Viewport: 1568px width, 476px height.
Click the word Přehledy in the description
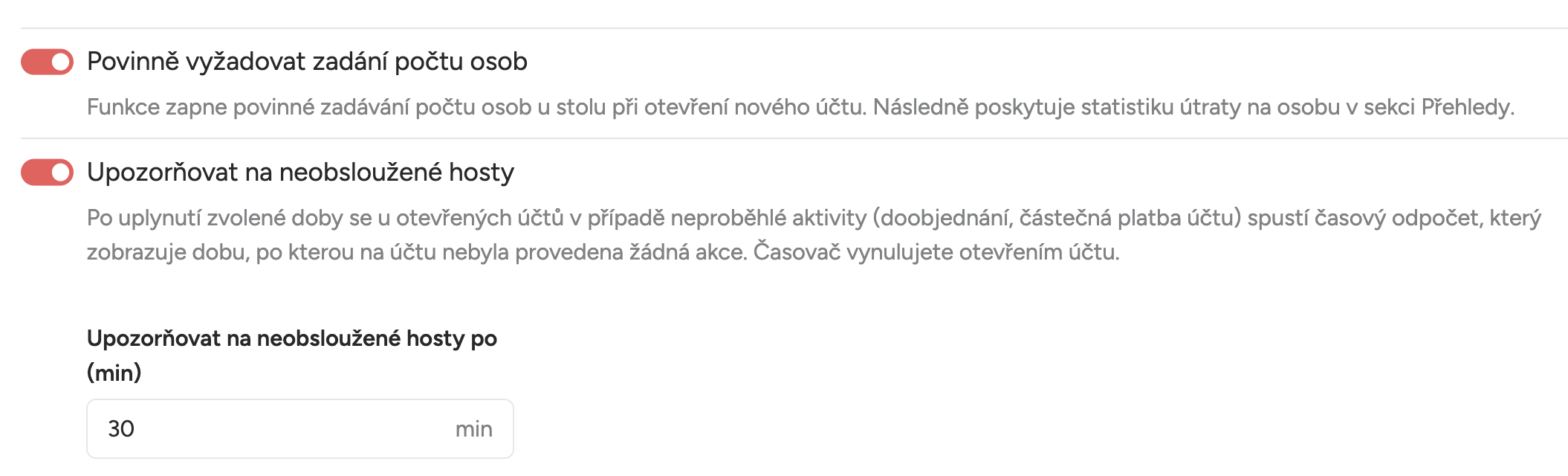(x=1466, y=108)
